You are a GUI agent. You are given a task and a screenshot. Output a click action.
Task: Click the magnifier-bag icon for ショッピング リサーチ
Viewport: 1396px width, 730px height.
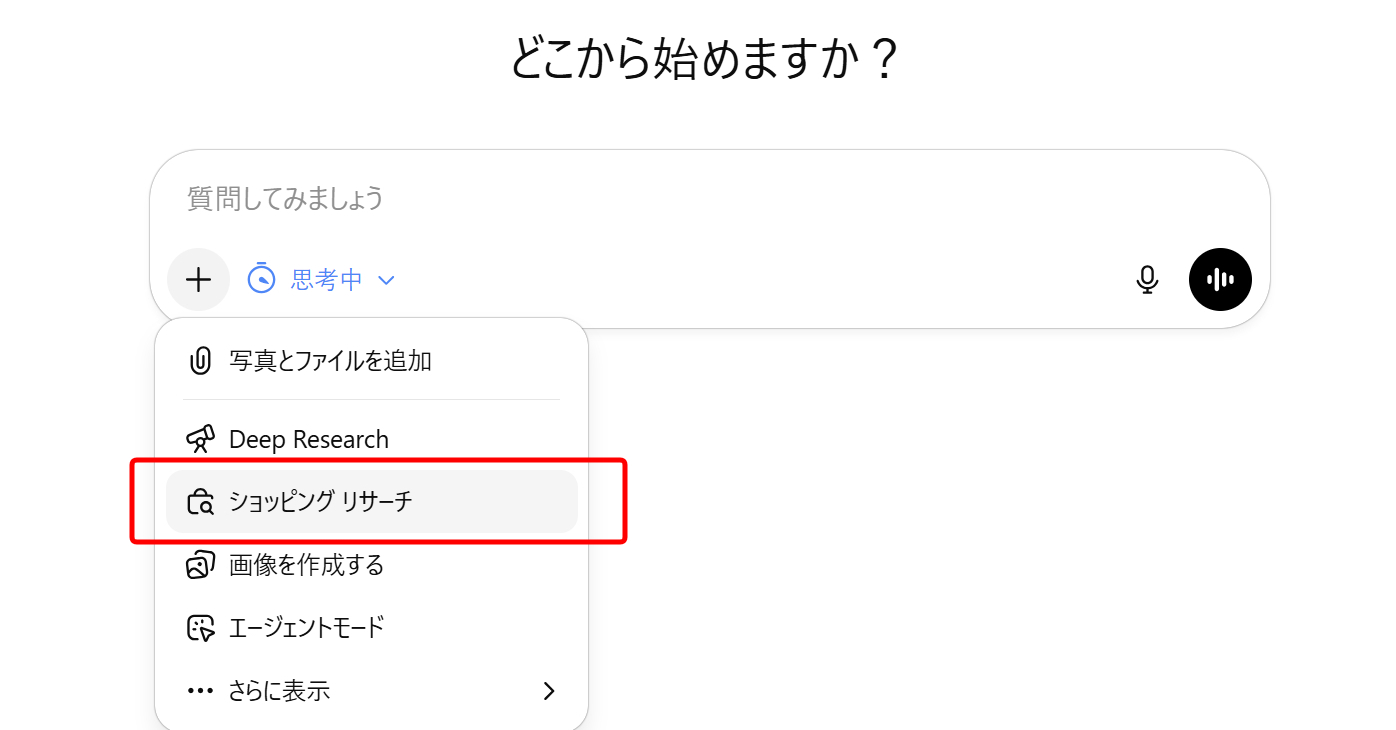pos(200,501)
